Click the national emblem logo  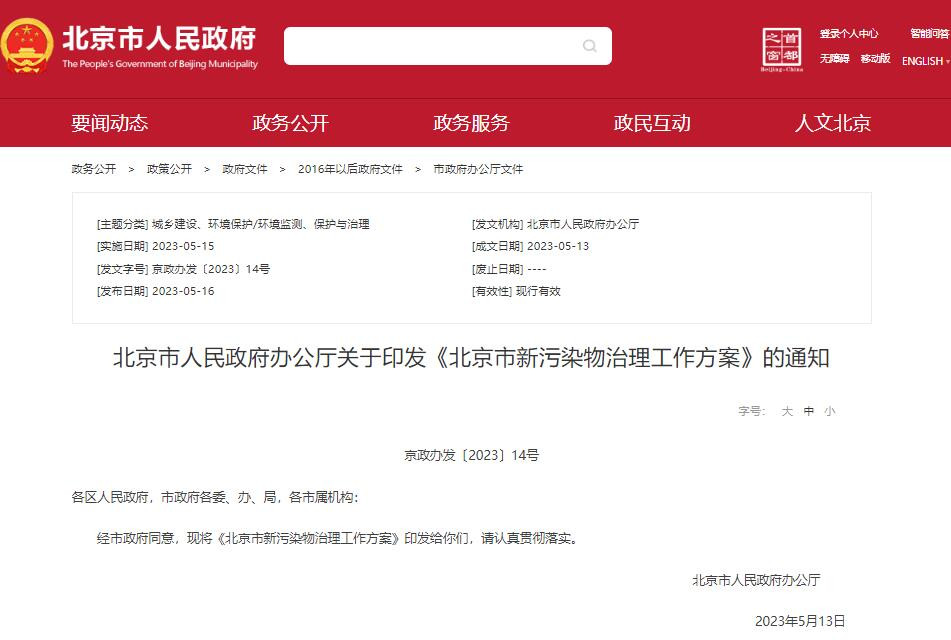(x=26, y=46)
